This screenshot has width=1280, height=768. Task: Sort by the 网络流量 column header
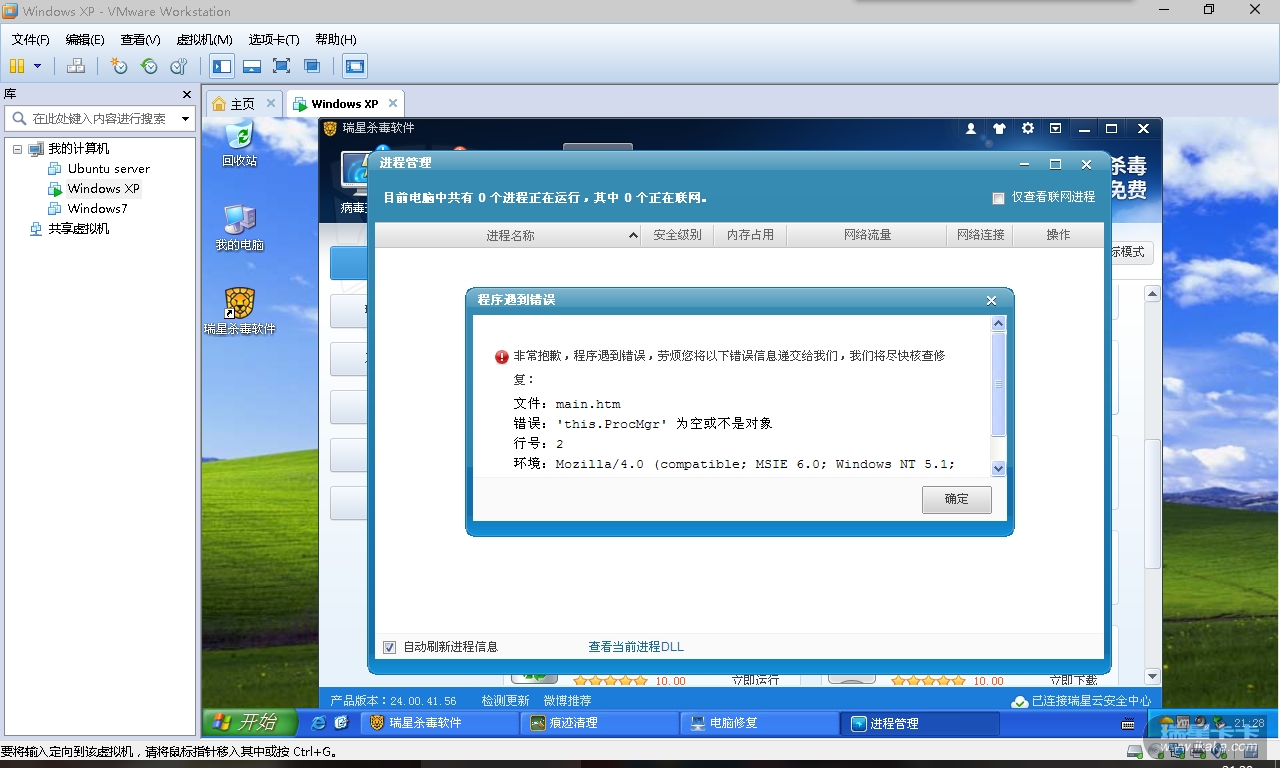click(x=867, y=236)
